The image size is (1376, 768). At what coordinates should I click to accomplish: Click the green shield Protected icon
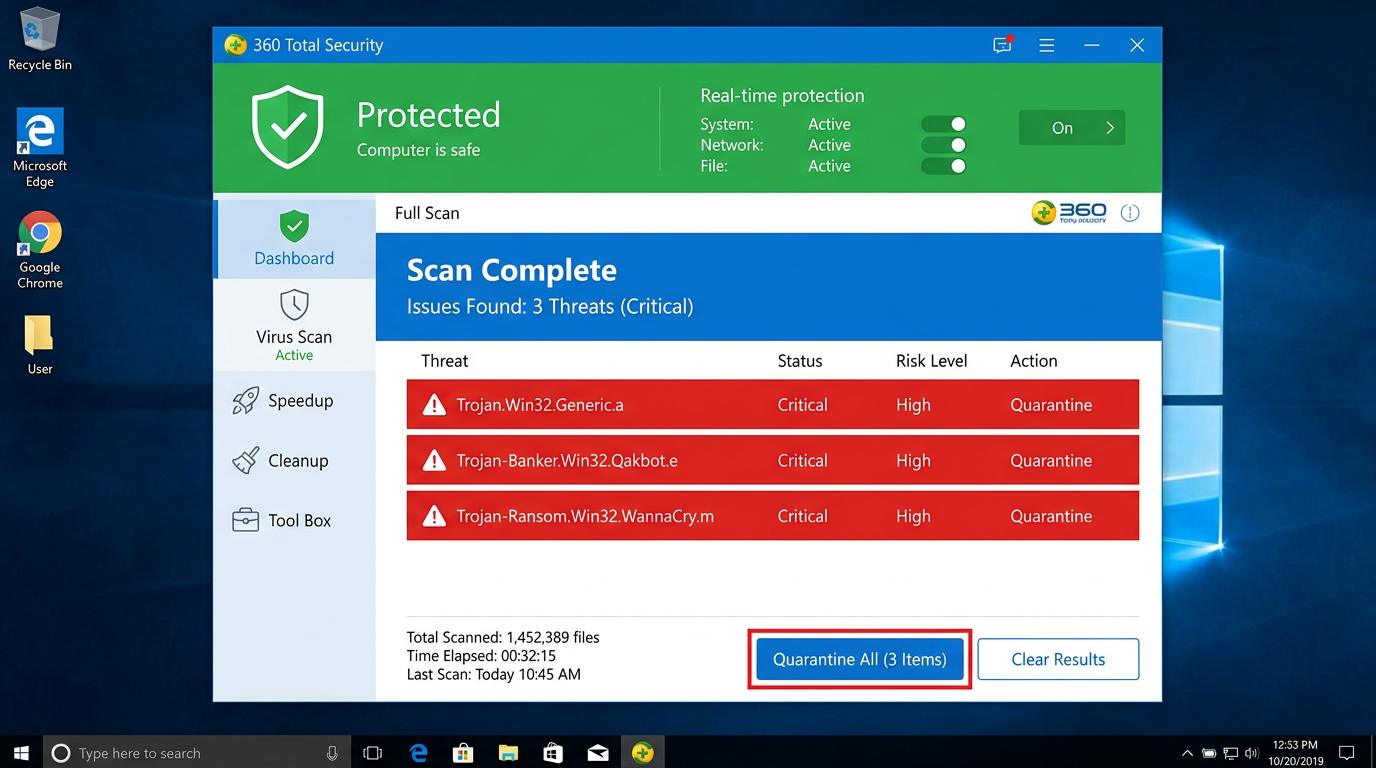point(288,127)
